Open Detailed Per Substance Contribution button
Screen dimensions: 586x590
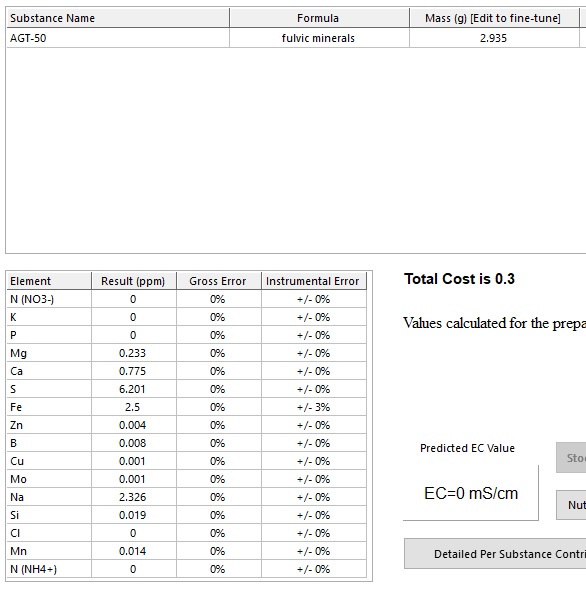tap(495, 554)
